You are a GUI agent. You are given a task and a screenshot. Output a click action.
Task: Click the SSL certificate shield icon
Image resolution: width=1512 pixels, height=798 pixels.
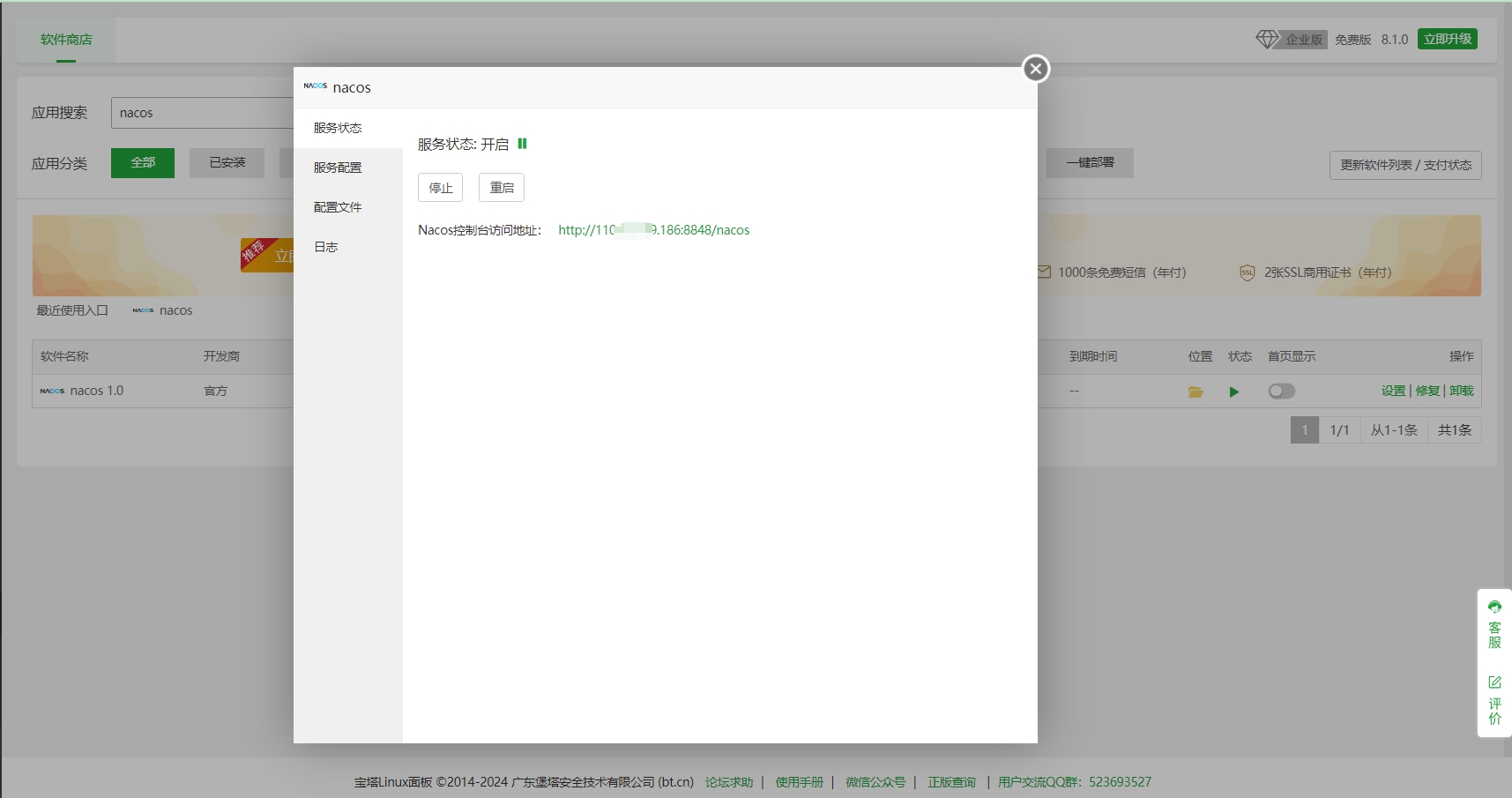point(1247,272)
